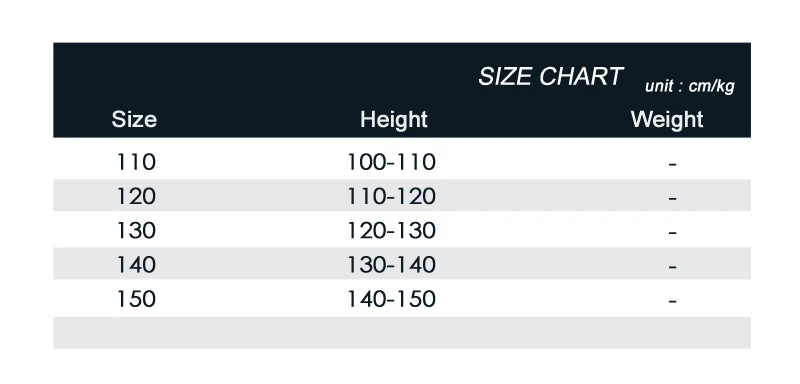This screenshot has height=384, width=800.
Task: Click size value 120
Action: 136,196
